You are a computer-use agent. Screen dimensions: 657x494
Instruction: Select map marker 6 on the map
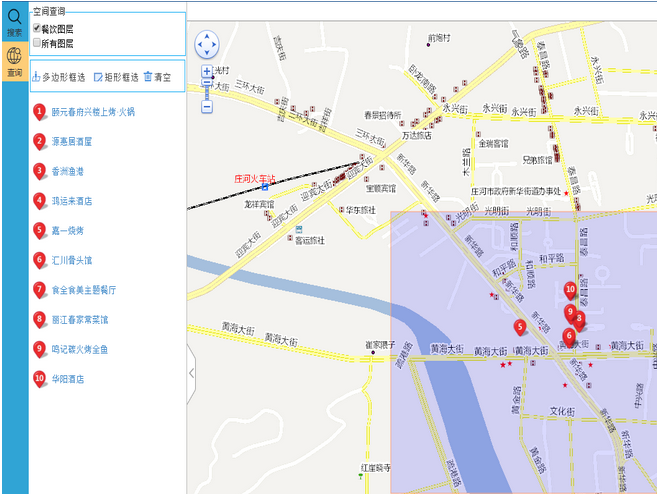(x=569, y=337)
